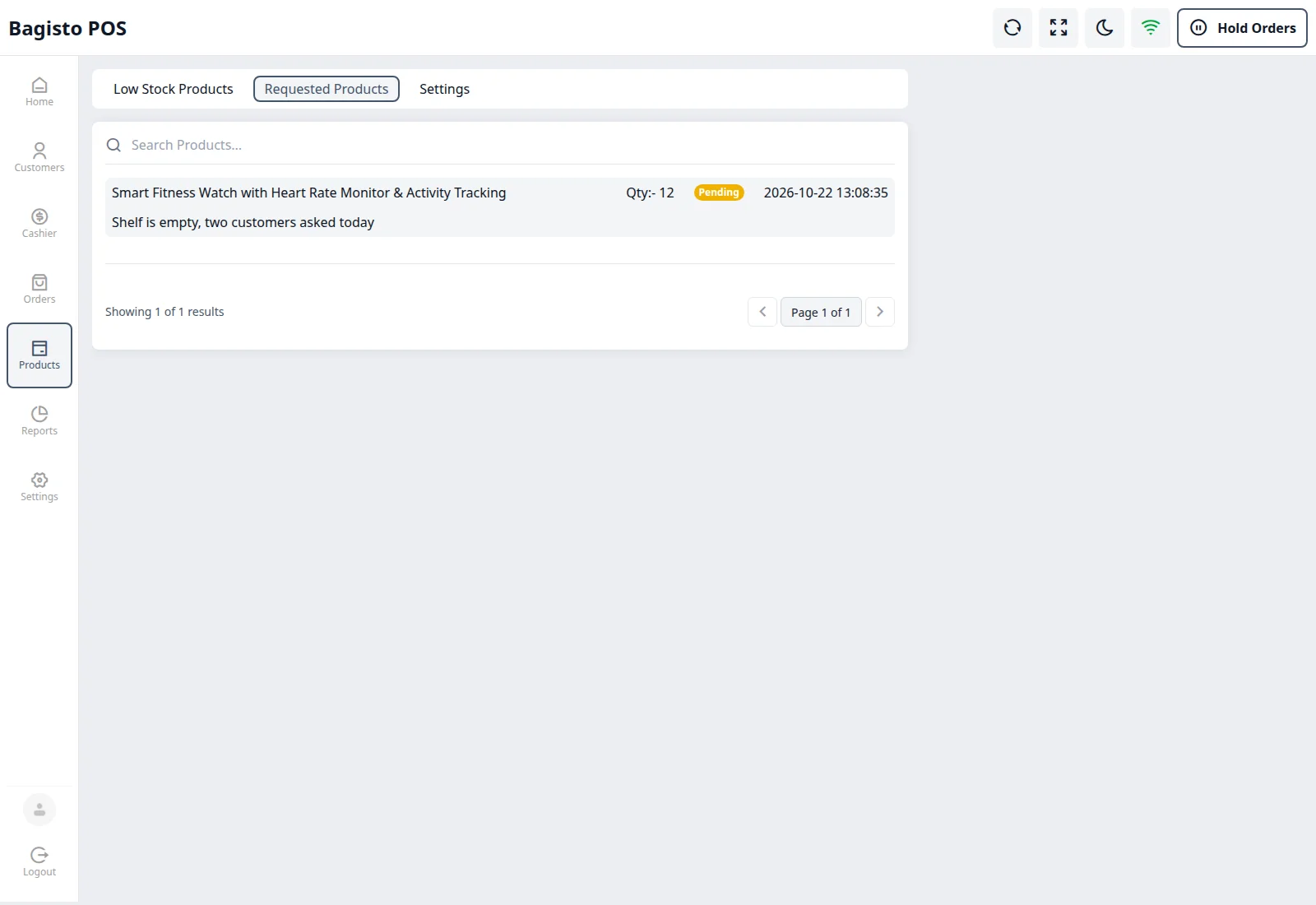Click 'Showing 1 of 1 results' text

164,312
